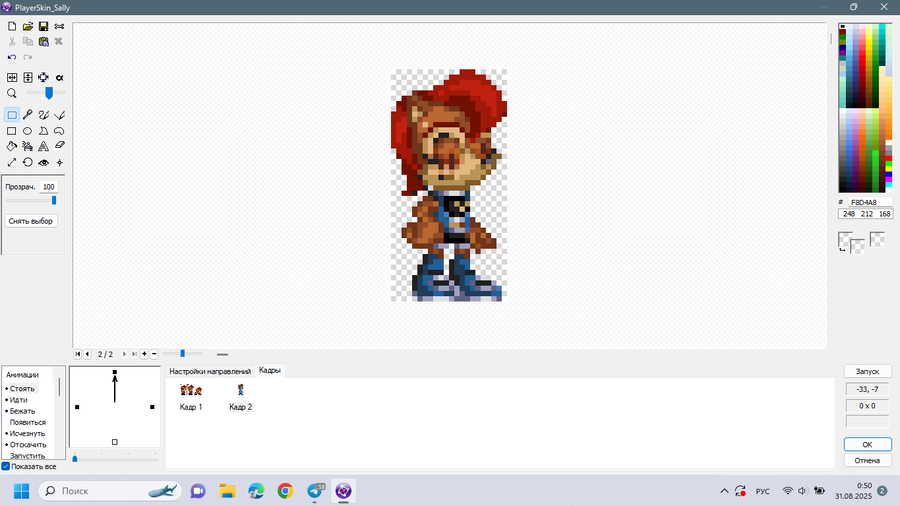Screen dimensions: 900x506
Task: Open File Explorer from the taskbar
Action: coord(227,491)
